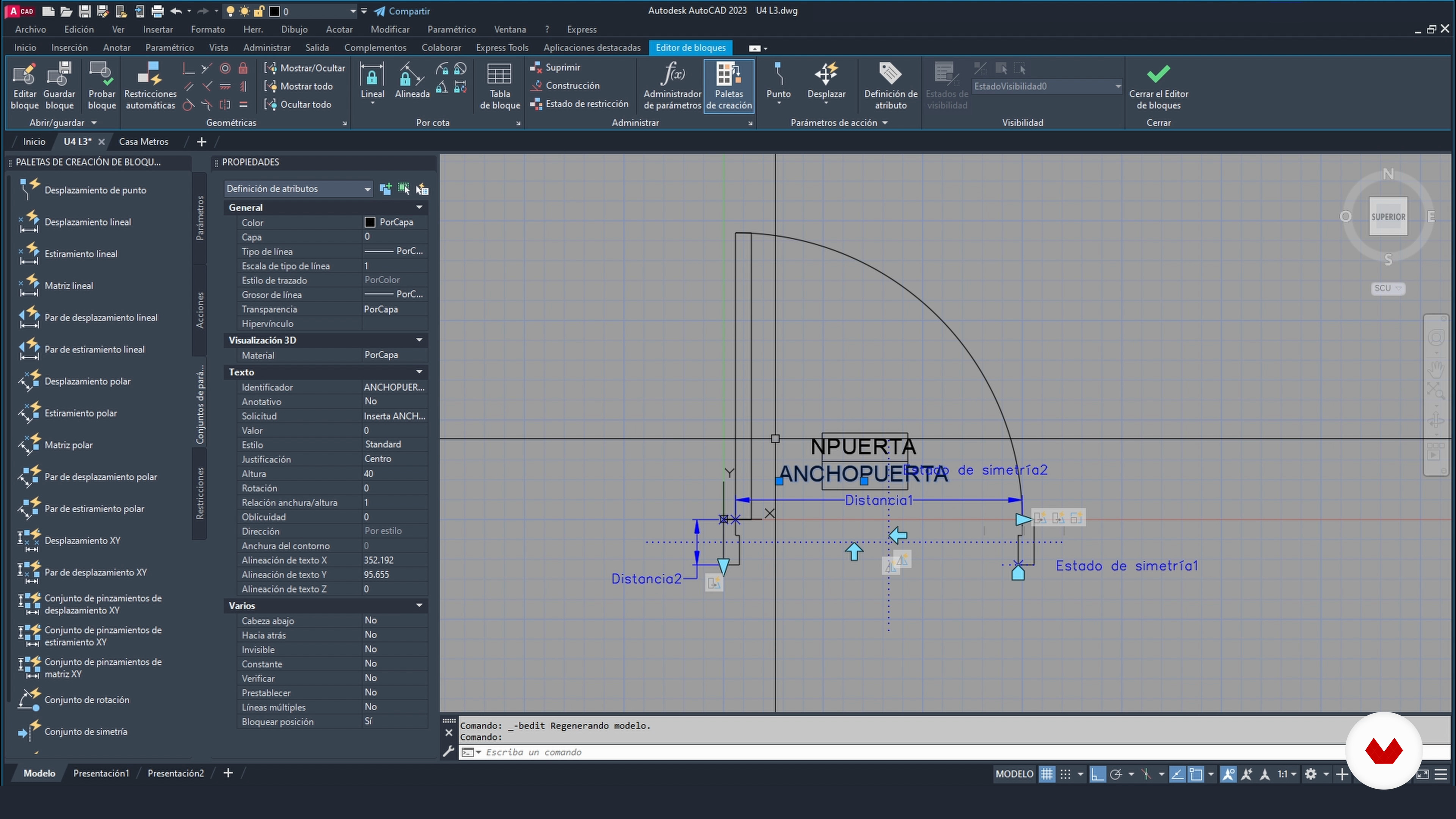This screenshot has height=819, width=1456.
Task: Toggle ortho mode in status bar
Action: tap(1097, 774)
